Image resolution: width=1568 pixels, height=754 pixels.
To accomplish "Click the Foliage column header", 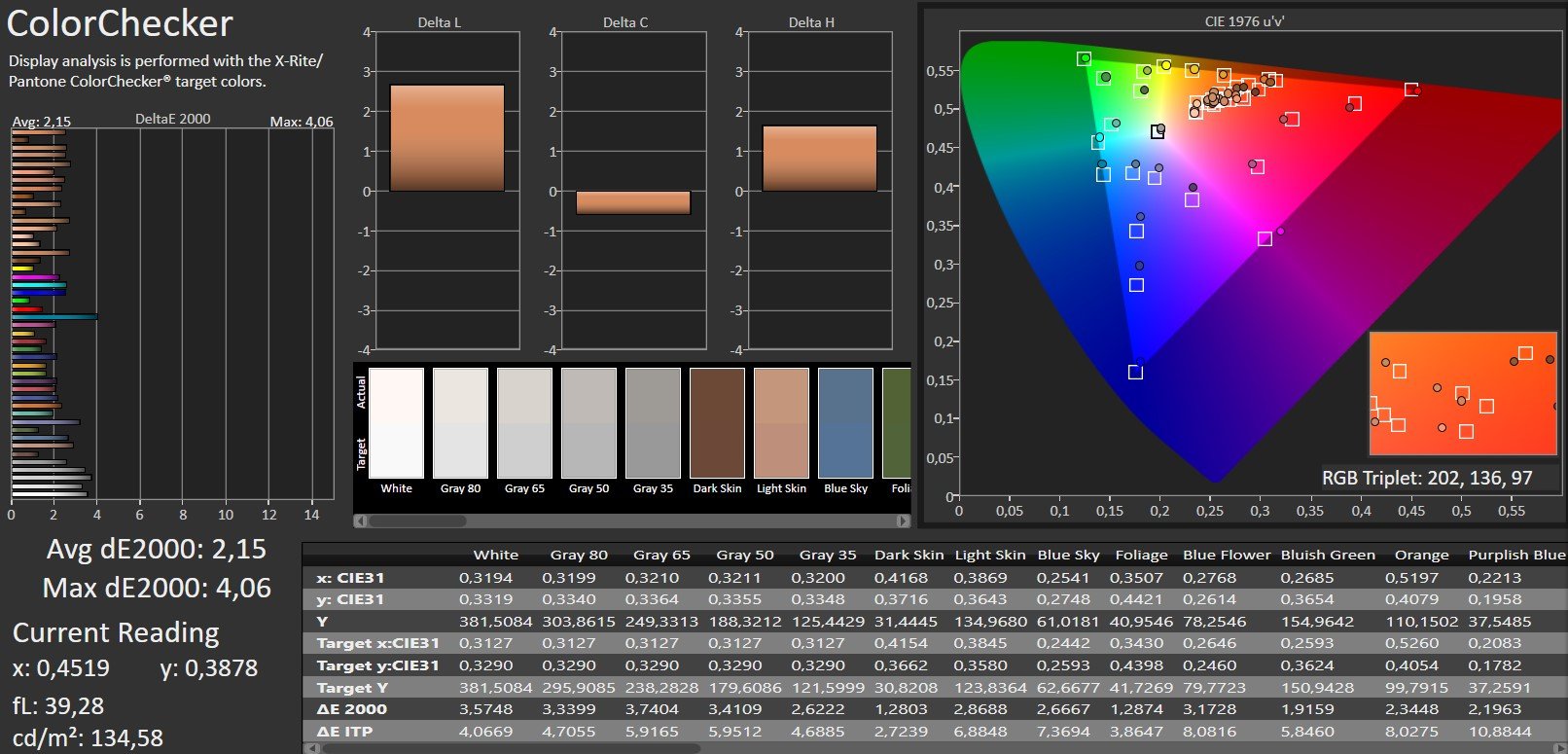I will 1141,555.
